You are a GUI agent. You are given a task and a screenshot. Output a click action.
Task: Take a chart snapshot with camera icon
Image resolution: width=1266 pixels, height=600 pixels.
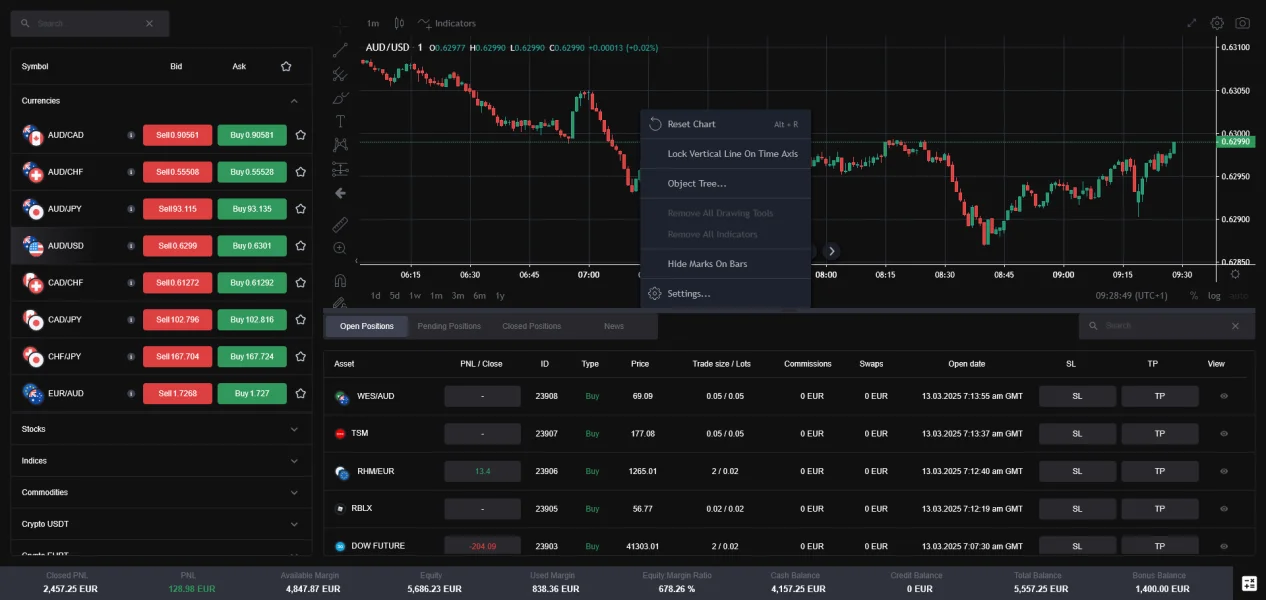[x=1242, y=23]
